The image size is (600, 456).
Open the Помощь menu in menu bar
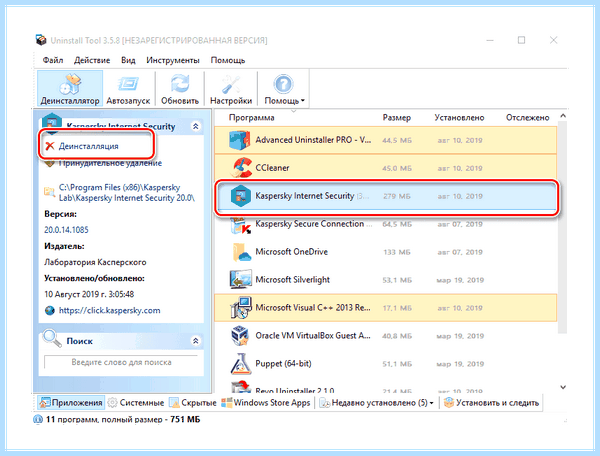(228, 60)
